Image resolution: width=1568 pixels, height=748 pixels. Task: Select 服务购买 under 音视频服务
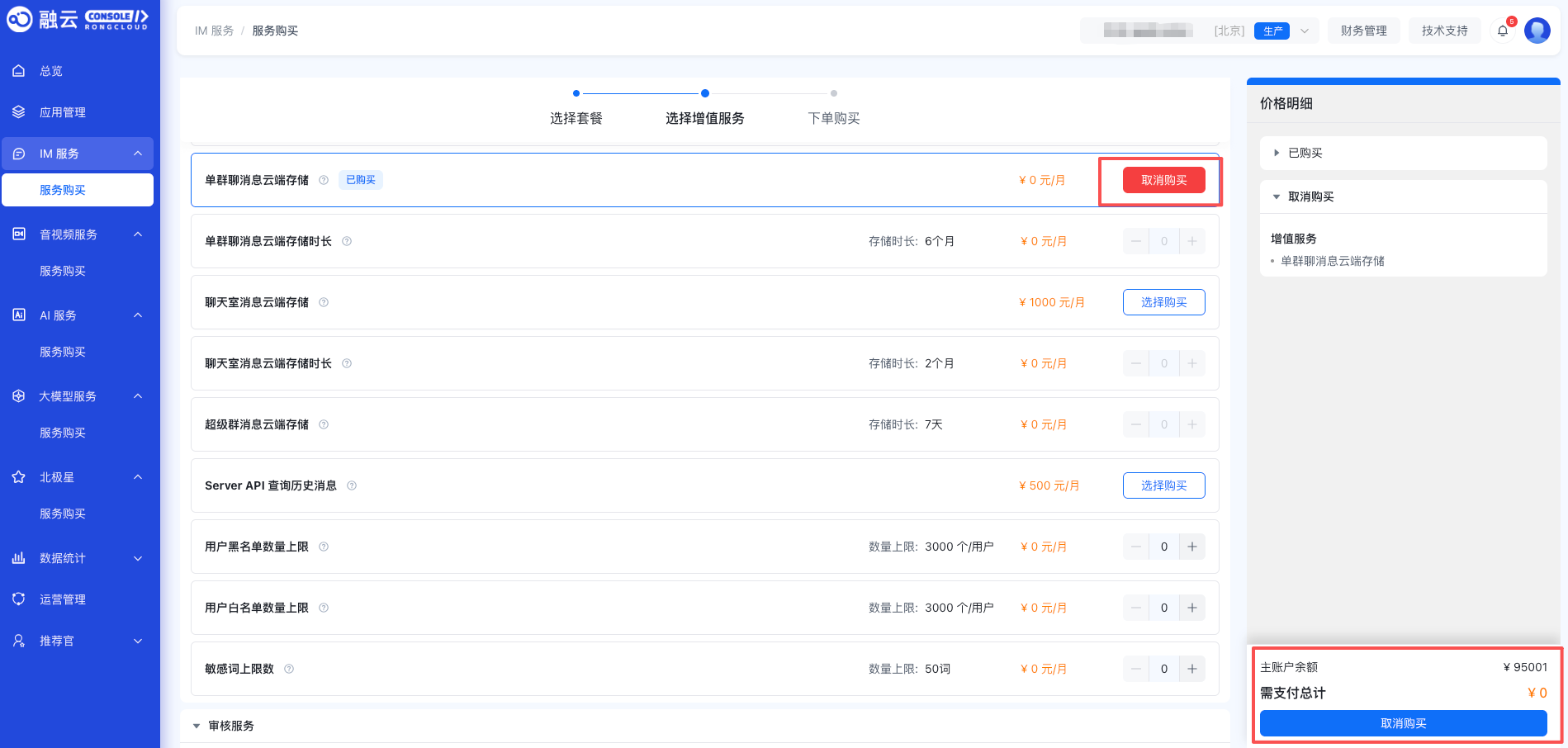(63, 271)
